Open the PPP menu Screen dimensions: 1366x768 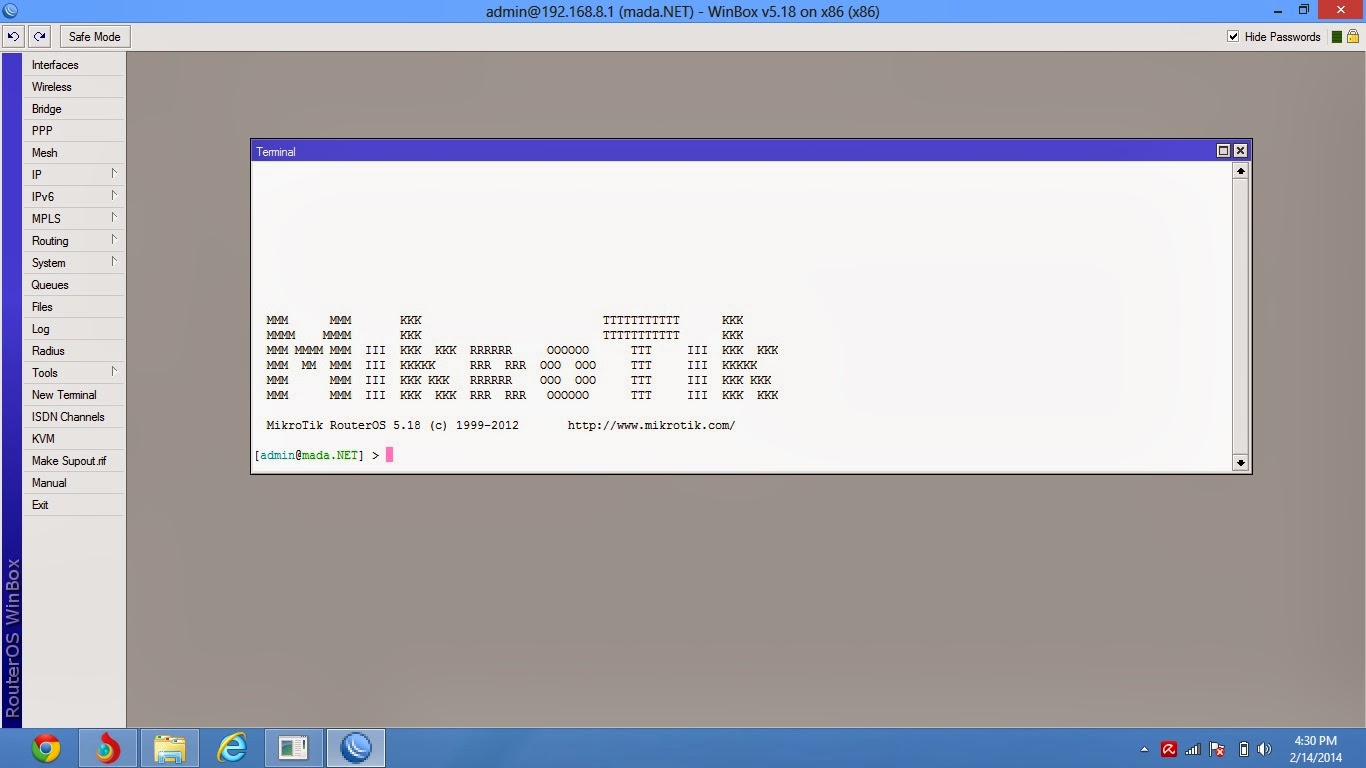74,131
